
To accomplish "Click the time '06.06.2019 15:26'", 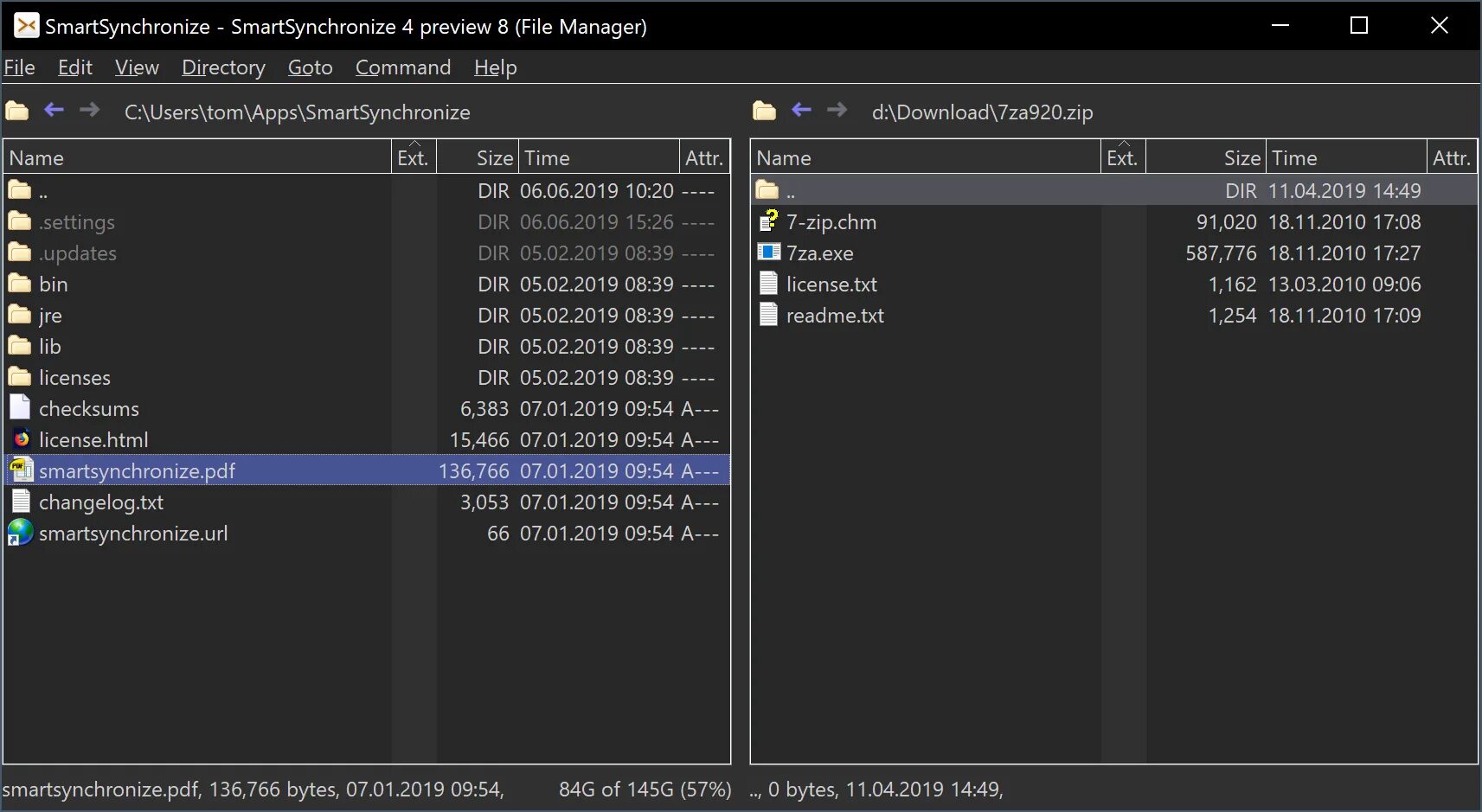I will [597, 221].
